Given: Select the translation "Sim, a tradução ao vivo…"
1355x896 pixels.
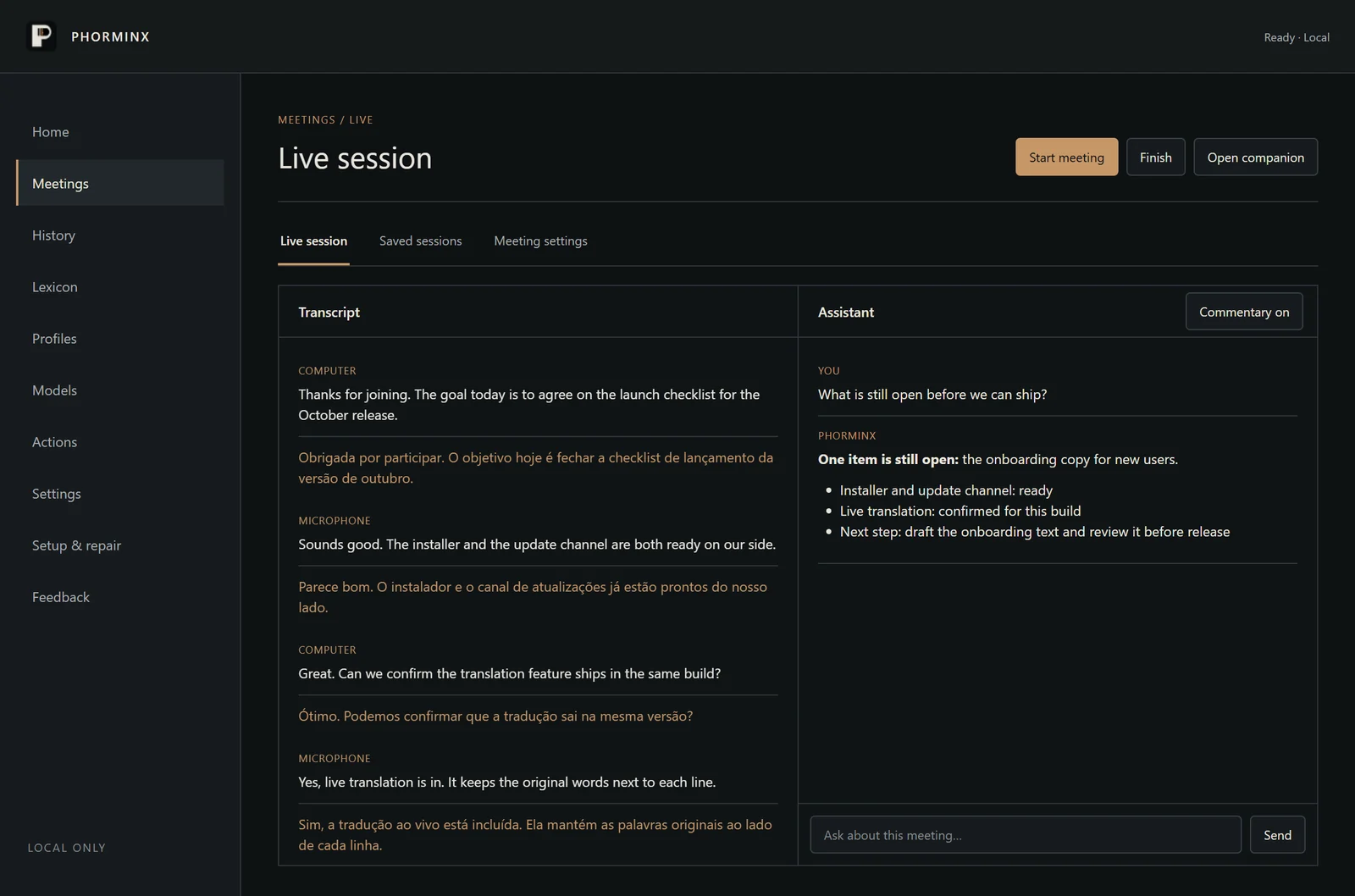Looking at the screenshot, I should 535,835.
